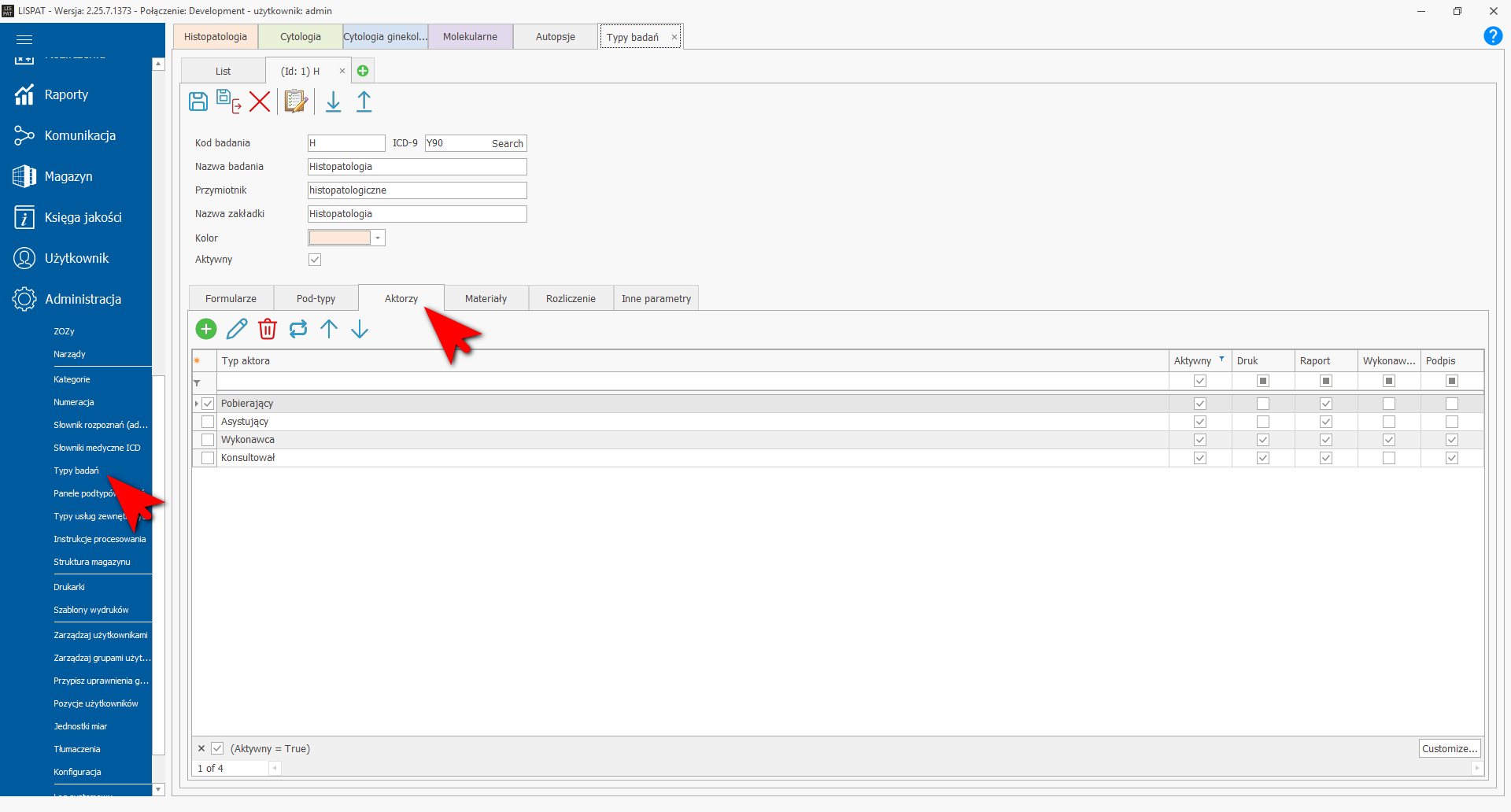This screenshot has height=812, width=1511.
Task: Toggle the Aktywny checkbox in form
Action: [315, 260]
